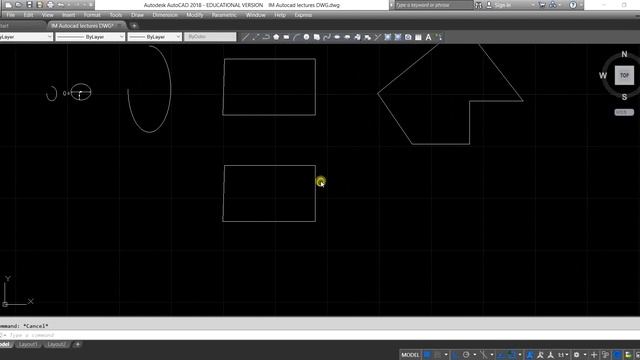Open the WCS menu below ViewCube

624,112
